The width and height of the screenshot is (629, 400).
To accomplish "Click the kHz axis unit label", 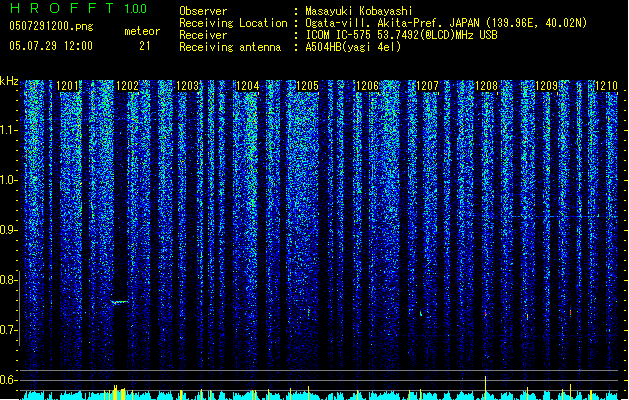I will click(9, 81).
